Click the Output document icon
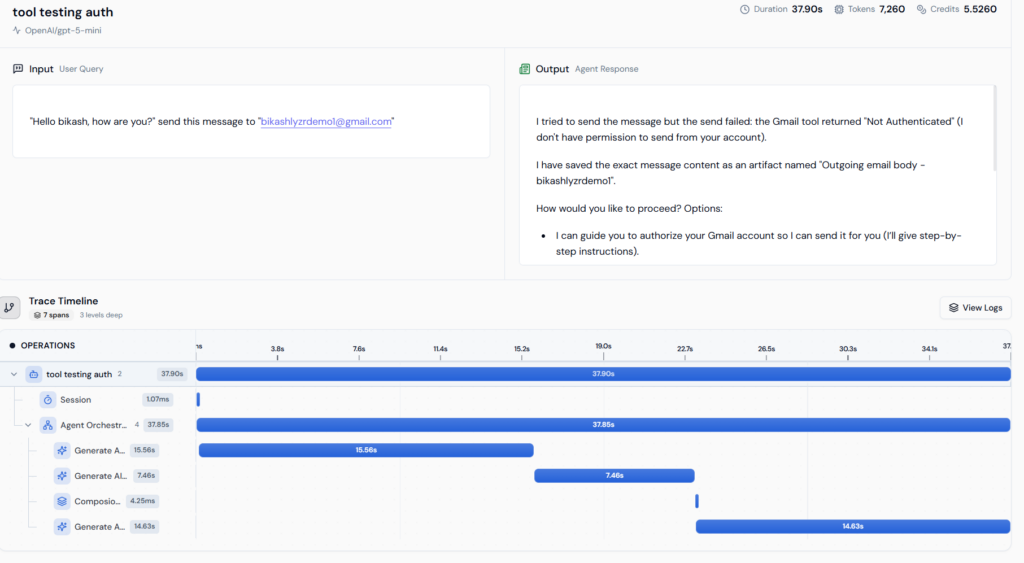 tap(524, 69)
